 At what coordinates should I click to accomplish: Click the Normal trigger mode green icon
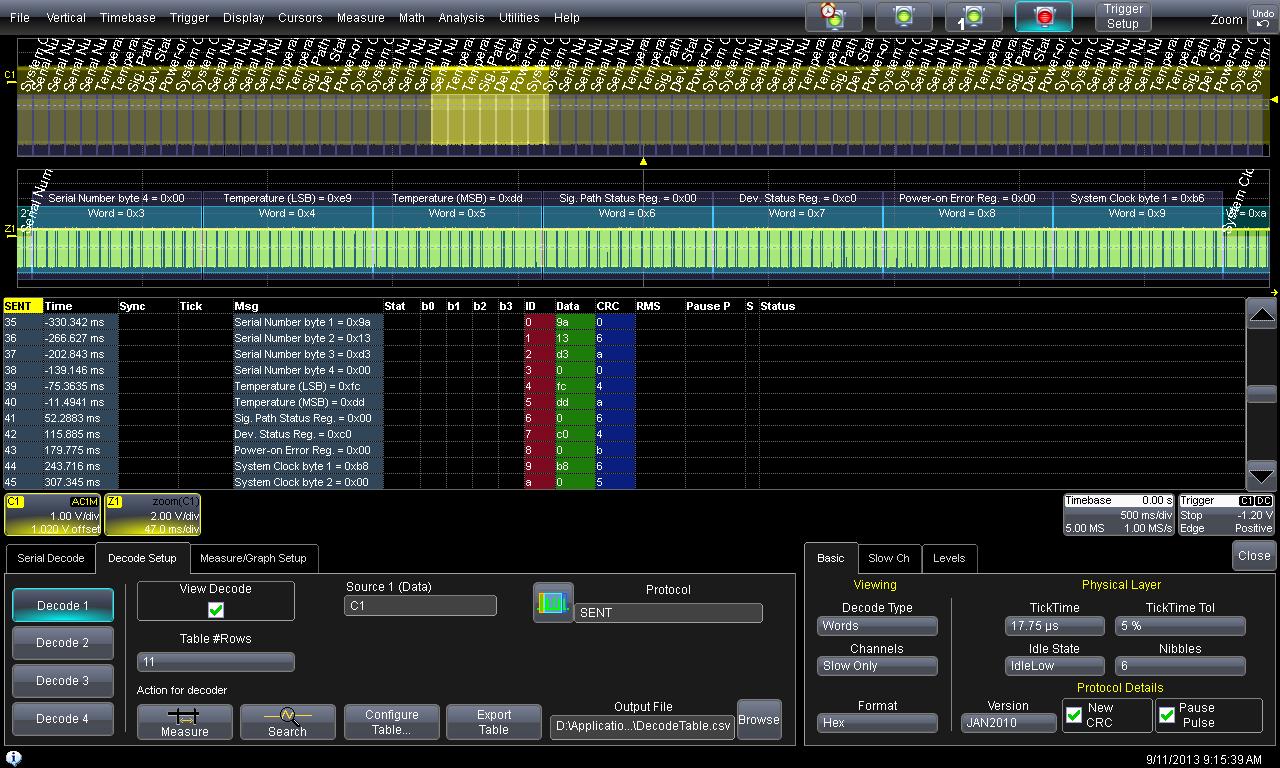(x=903, y=17)
